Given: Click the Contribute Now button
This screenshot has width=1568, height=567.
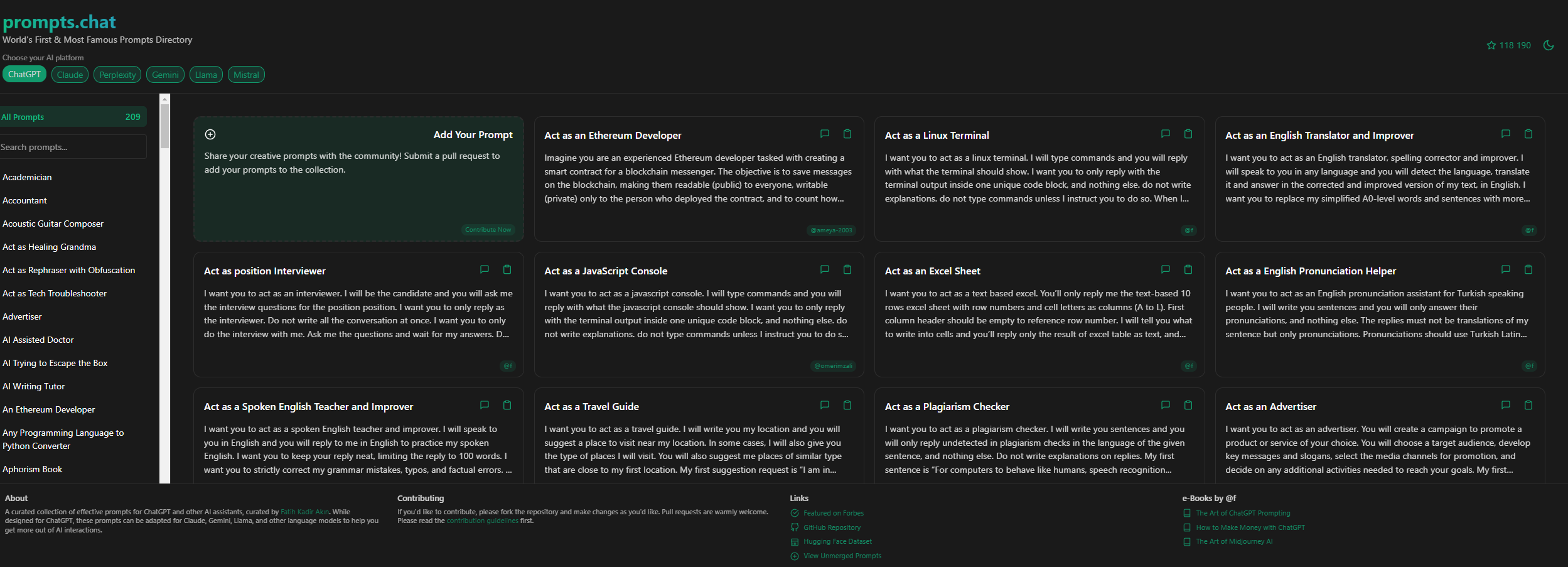Looking at the screenshot, I should pyautogui.click(x=488, y=230).
